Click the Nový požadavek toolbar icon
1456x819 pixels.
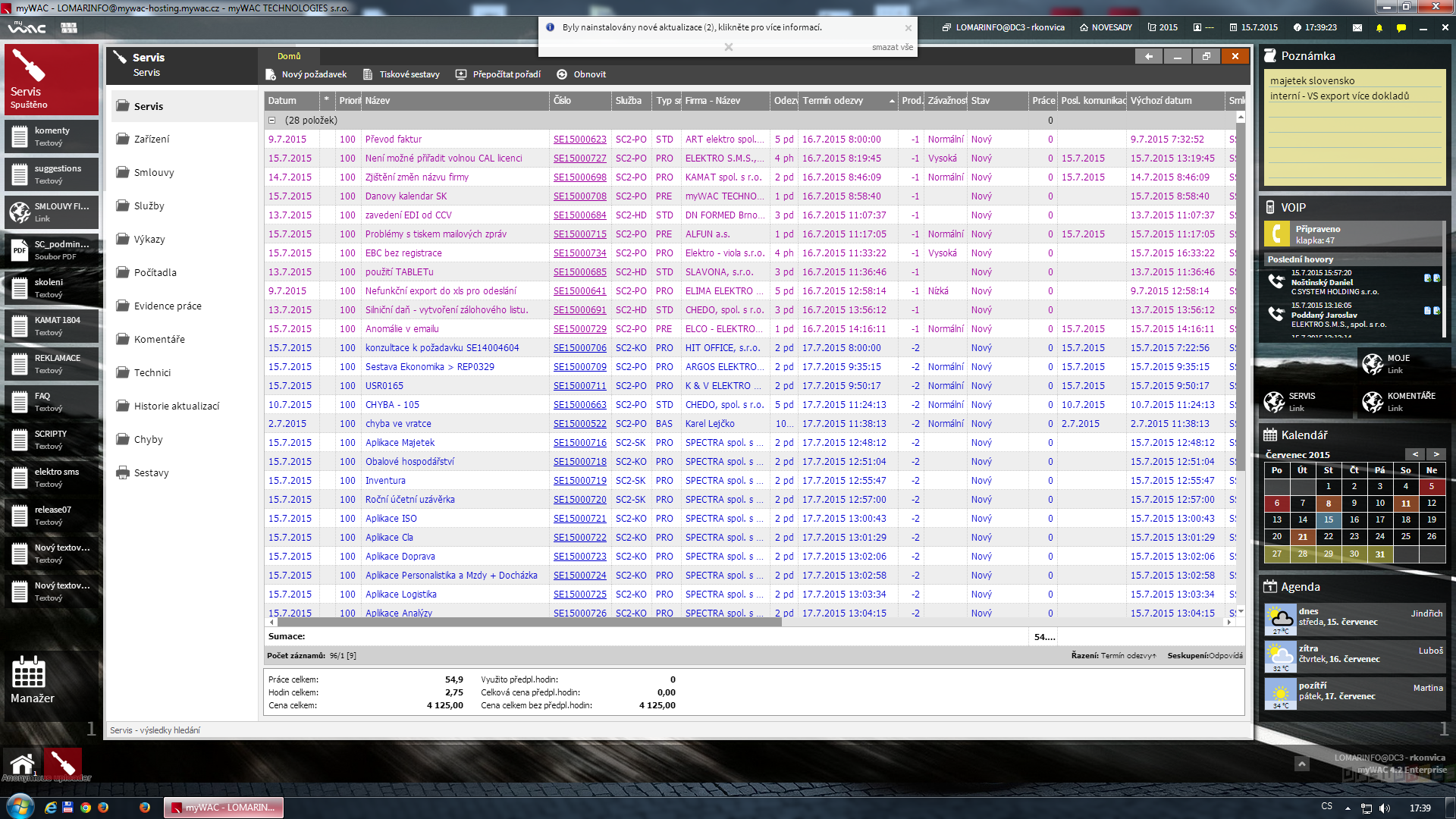pyautogui.click(x=271, y=74)
